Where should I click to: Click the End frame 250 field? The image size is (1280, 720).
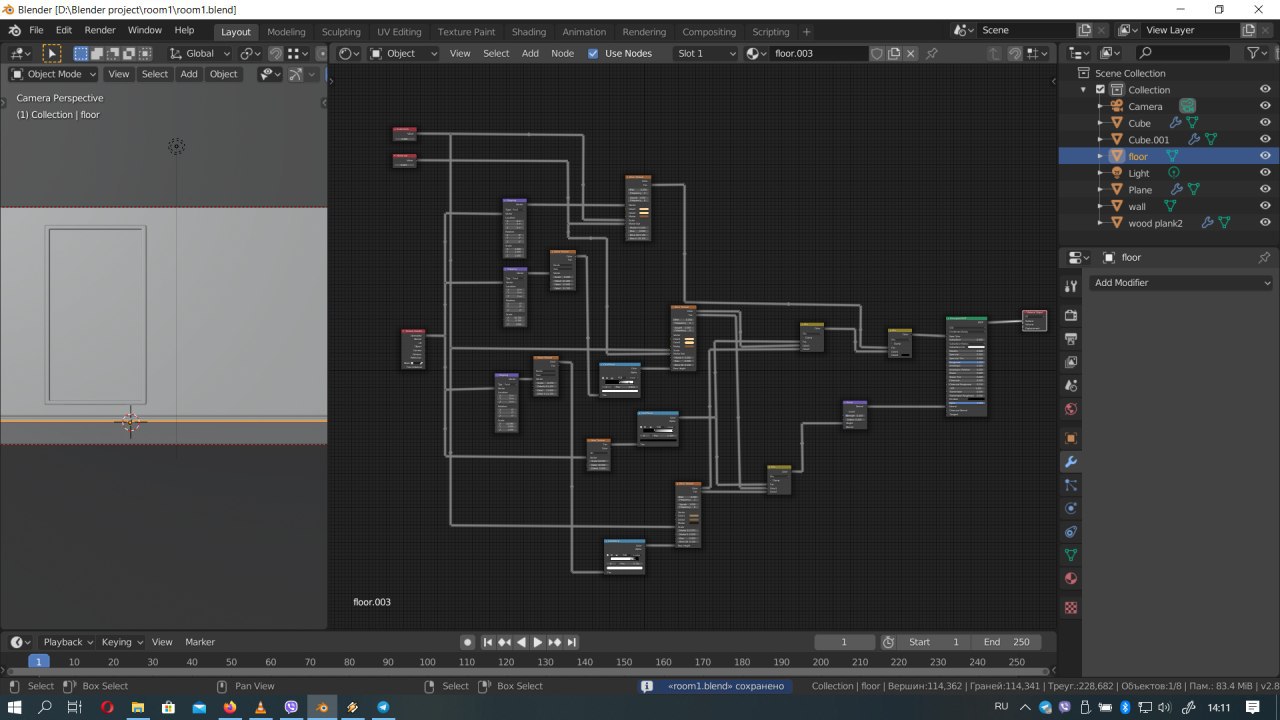point(1006,642)
